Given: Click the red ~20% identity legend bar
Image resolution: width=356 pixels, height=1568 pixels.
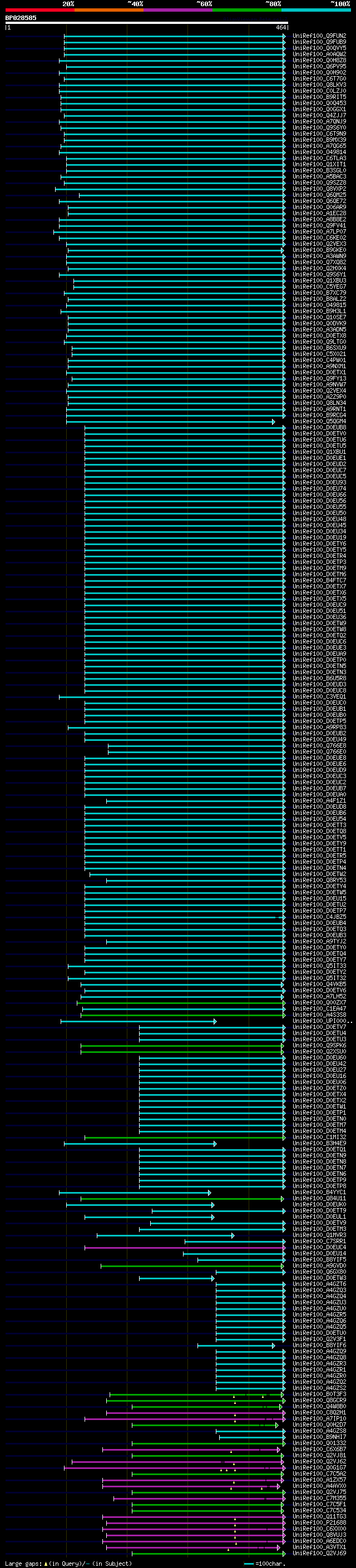Looking at the screenshot, I should click(39, 11).
